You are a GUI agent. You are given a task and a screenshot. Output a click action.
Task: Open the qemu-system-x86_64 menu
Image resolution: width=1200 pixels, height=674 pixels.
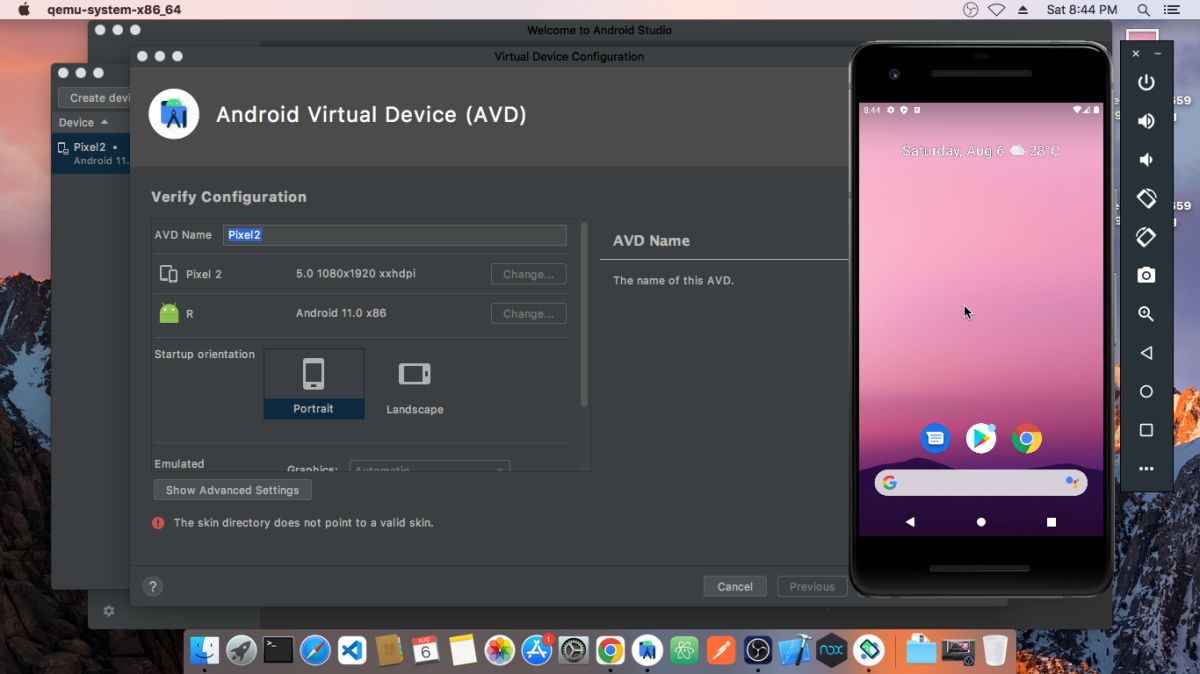click(114, 10)
